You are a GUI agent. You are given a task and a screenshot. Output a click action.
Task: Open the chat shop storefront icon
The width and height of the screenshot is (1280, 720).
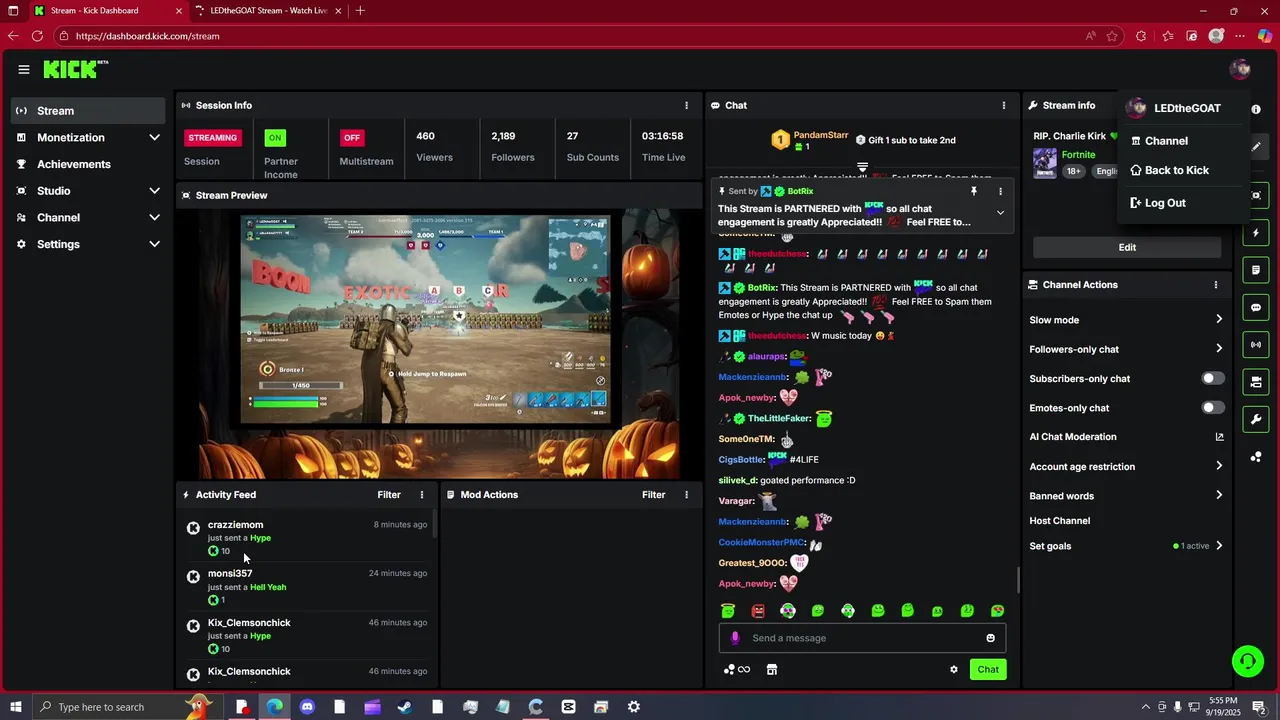point(772,669)
